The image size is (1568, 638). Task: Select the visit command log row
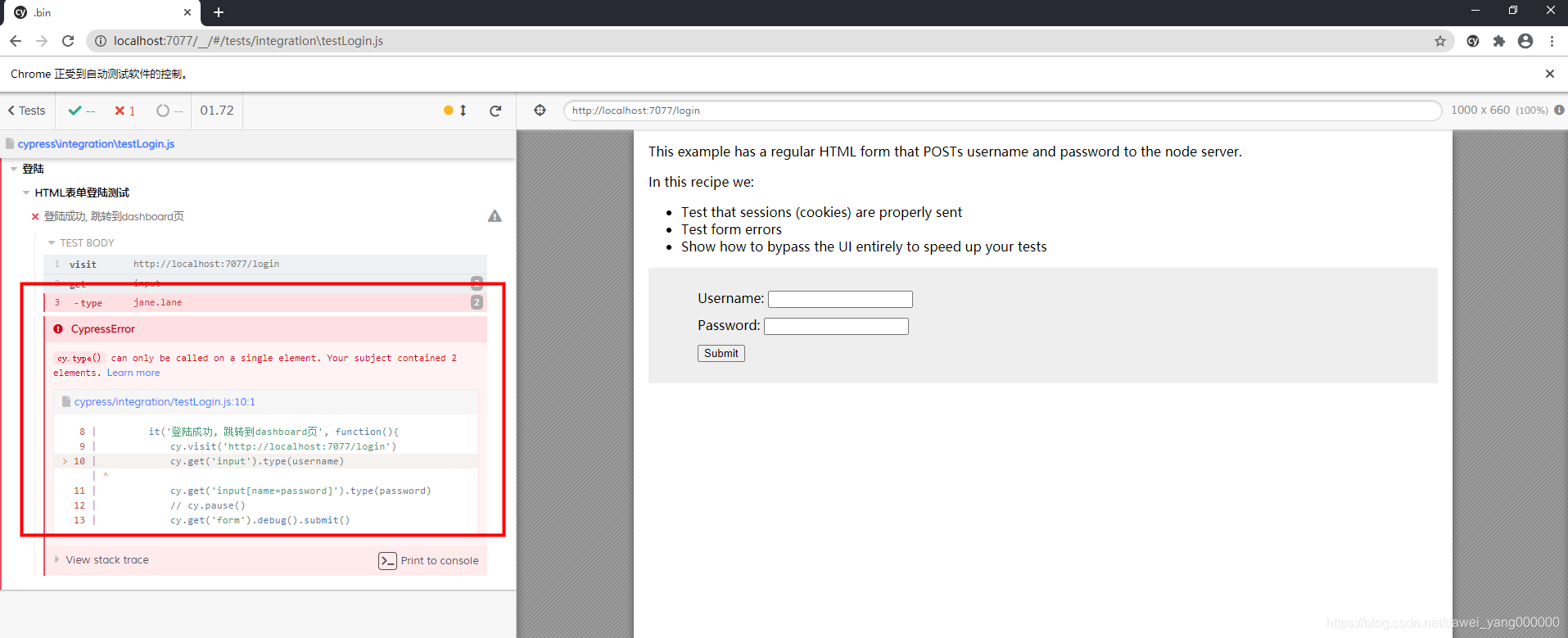pos(265,264)
